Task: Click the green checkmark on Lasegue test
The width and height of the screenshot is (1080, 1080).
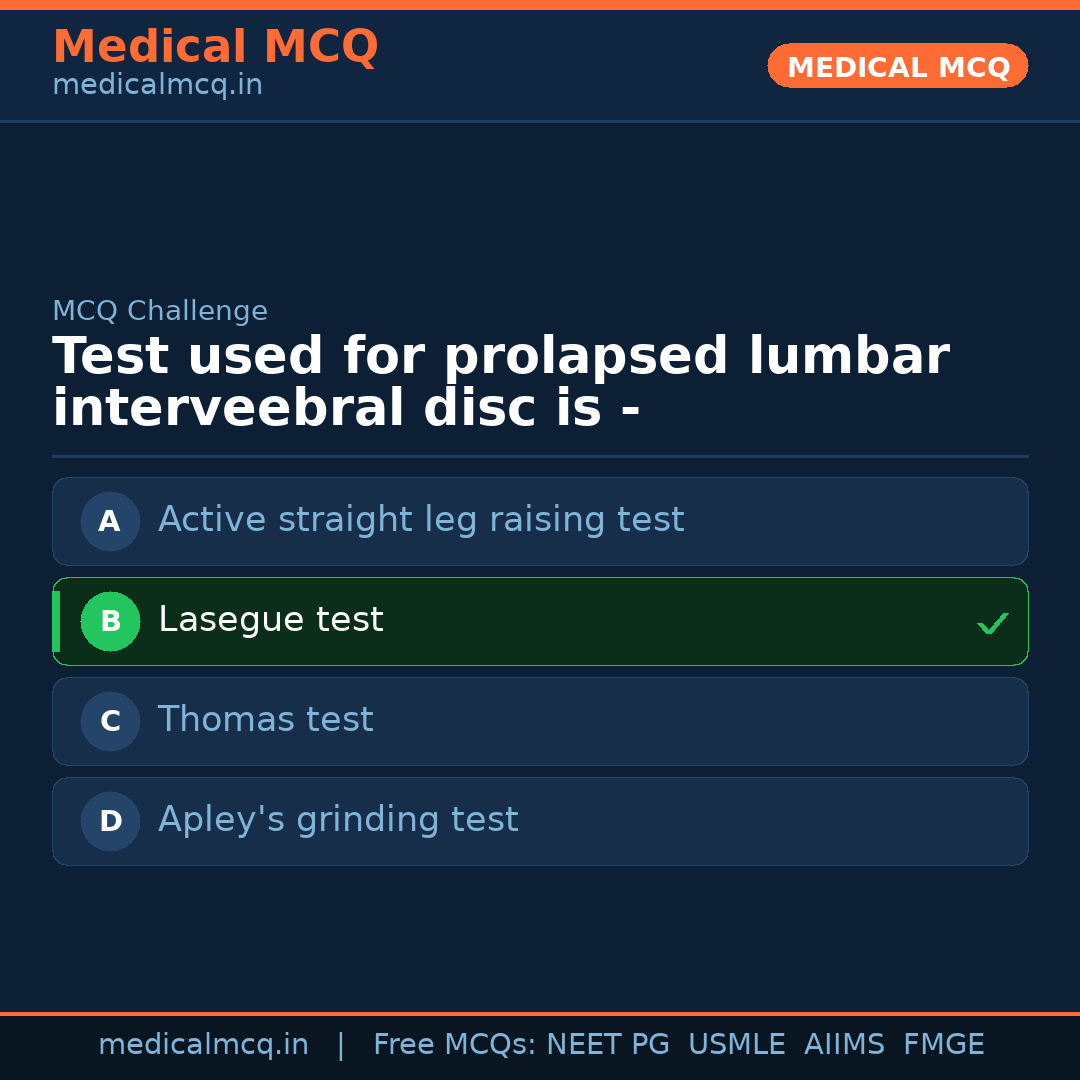Action: point(992,623)
